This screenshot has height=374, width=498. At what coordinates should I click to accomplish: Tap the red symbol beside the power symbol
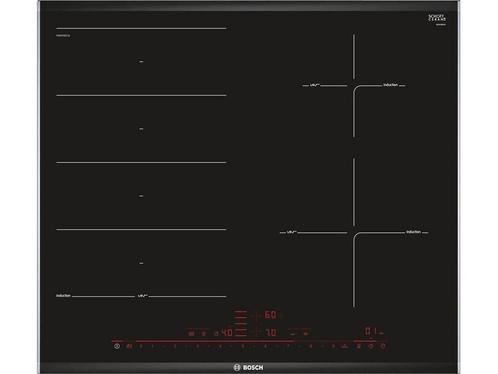(x=129, y=346)
